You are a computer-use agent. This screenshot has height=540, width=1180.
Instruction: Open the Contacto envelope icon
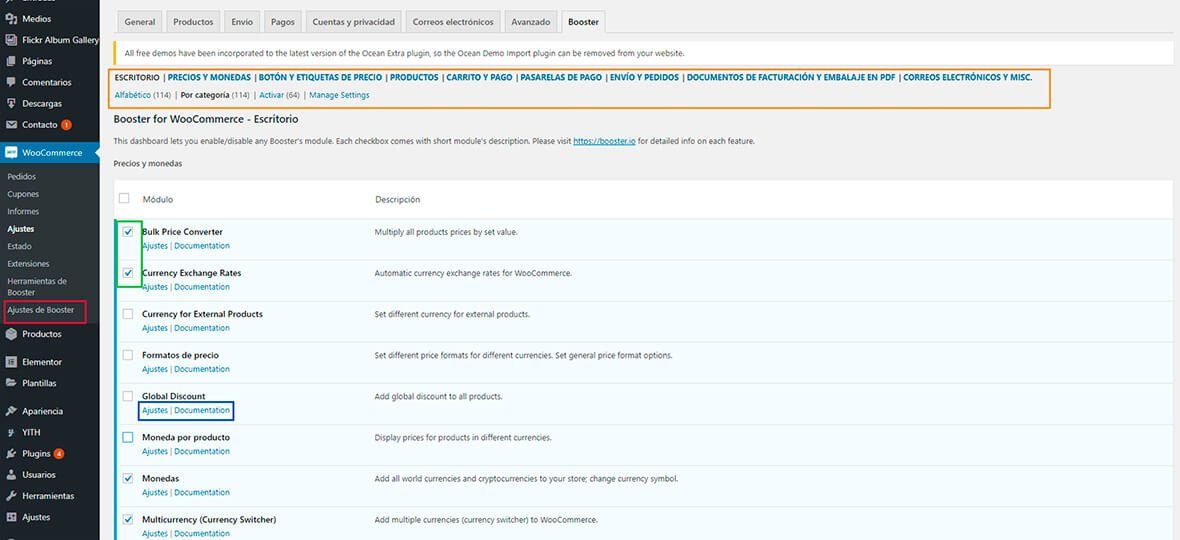point(11,124)
